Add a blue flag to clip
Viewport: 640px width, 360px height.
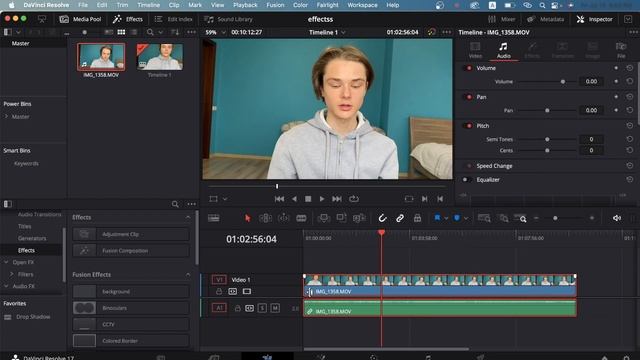(437, 218)
